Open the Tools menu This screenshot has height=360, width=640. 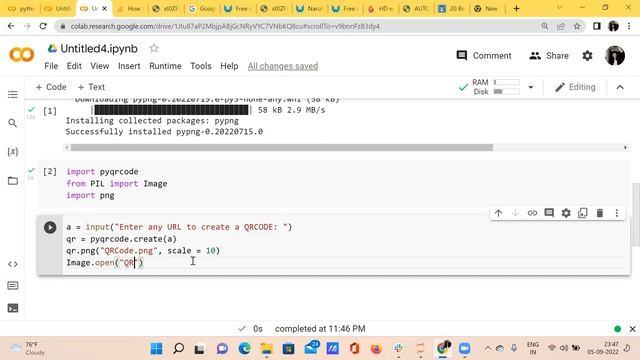click(201, 66)
